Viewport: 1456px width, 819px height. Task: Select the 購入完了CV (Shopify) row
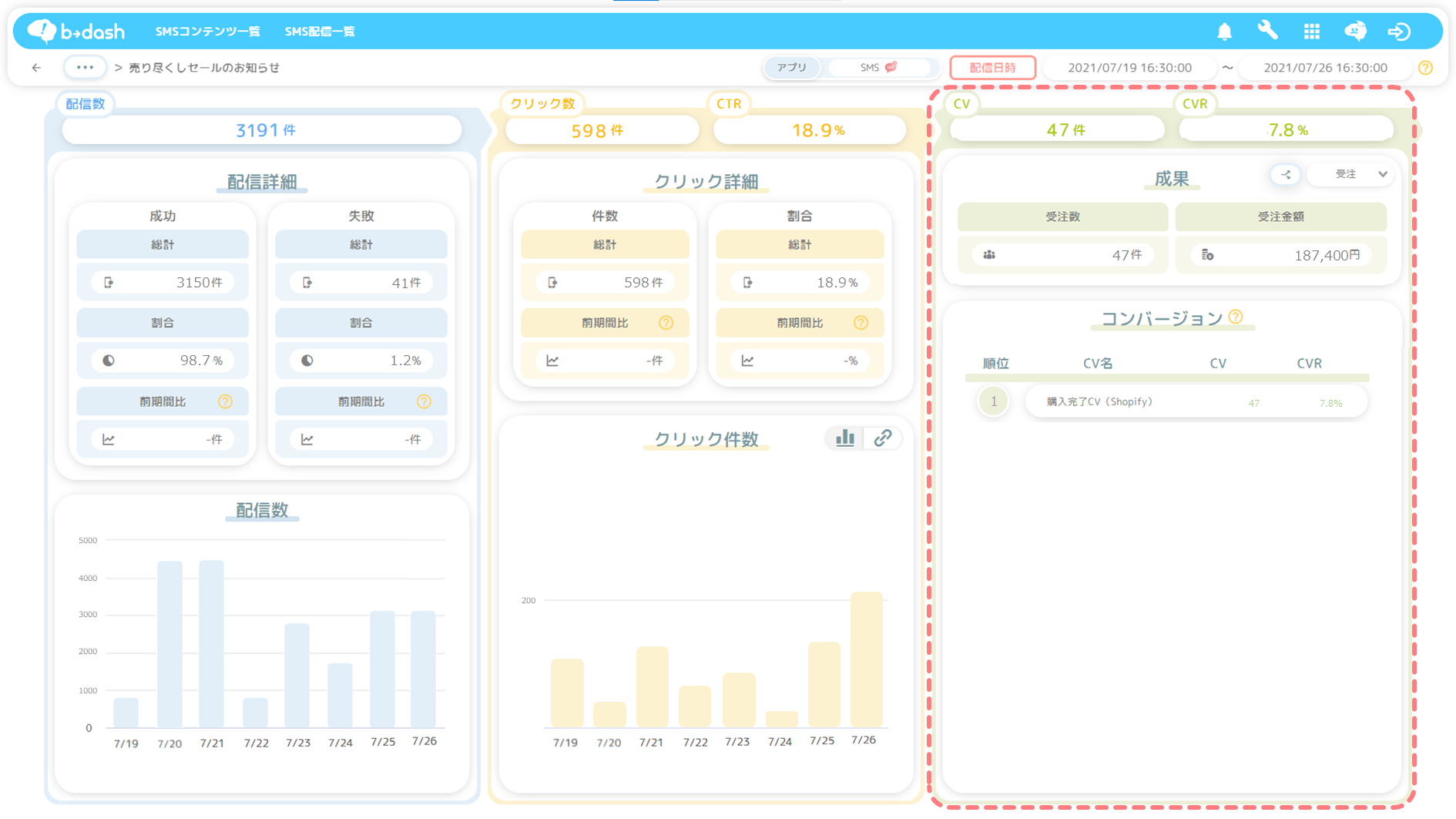click(1196, 402)
